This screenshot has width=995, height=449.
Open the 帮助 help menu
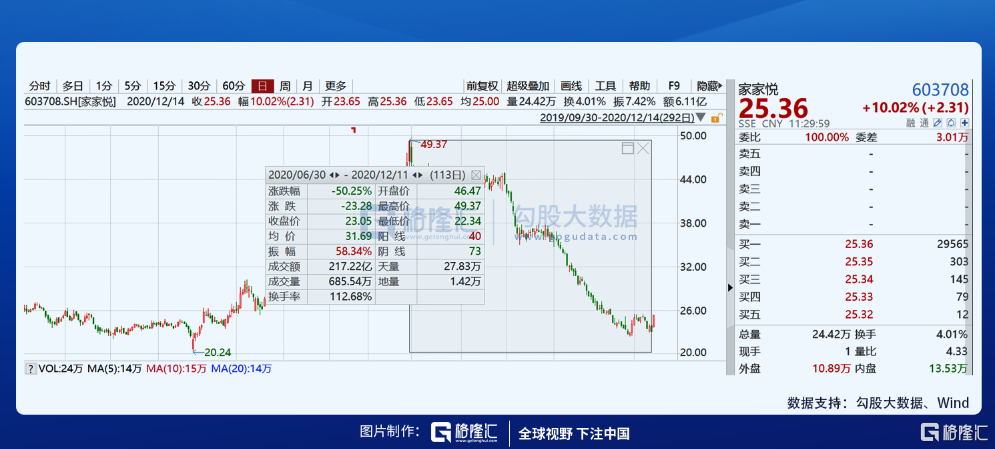[x=640, y=86]
